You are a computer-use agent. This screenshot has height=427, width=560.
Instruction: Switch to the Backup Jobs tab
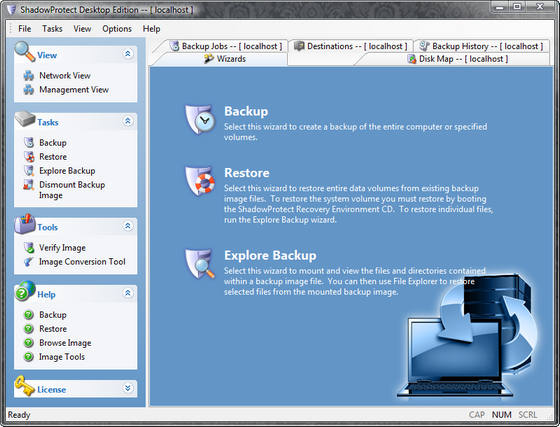pyautogui.click(x=226, y=46)
